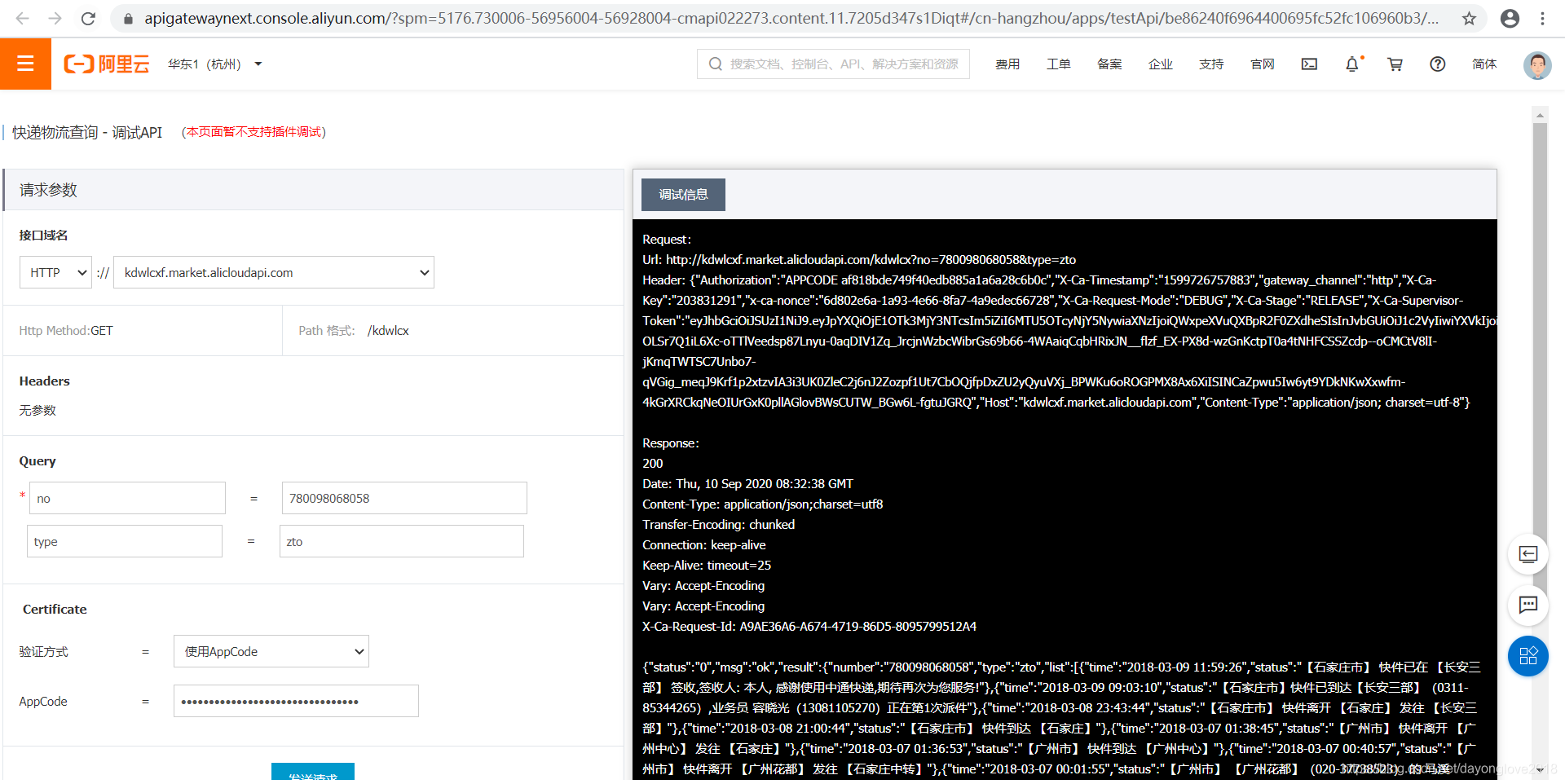Click the 快递物流查询 - 调试API title

[x=87, y=132]
